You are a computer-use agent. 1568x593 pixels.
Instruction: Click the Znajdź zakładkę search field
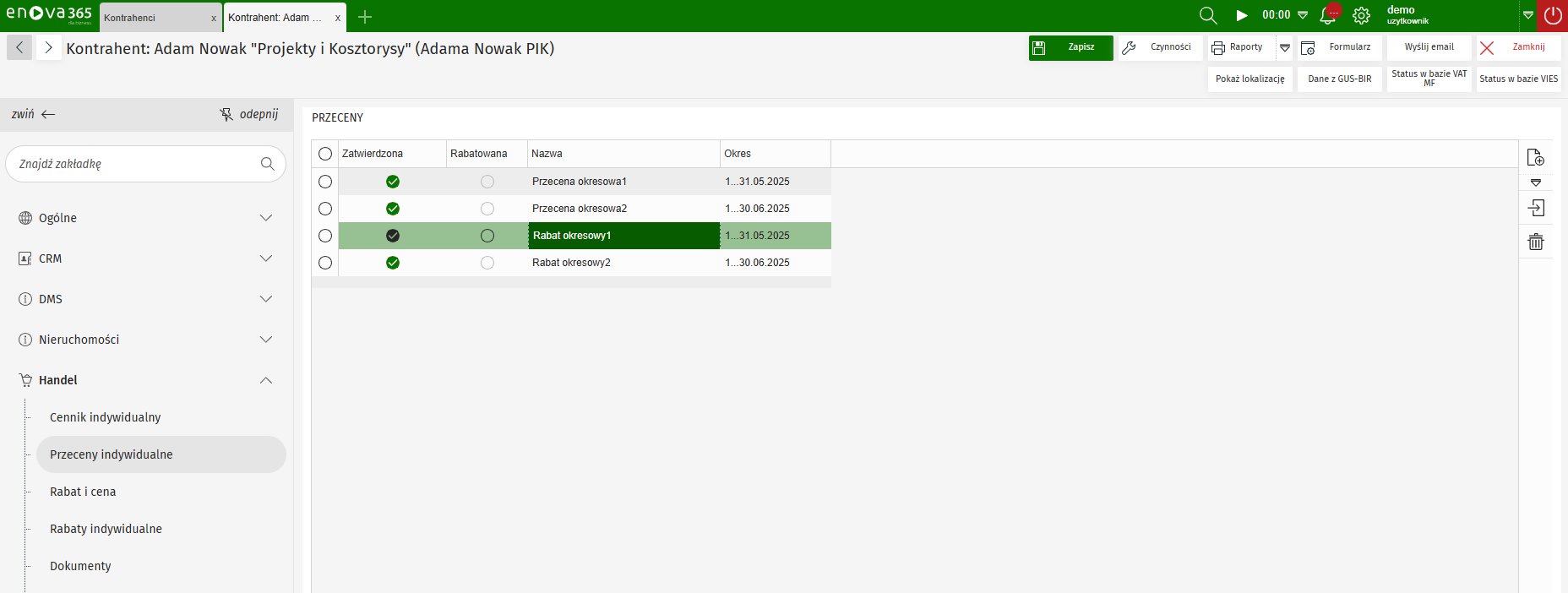[135, 164]
